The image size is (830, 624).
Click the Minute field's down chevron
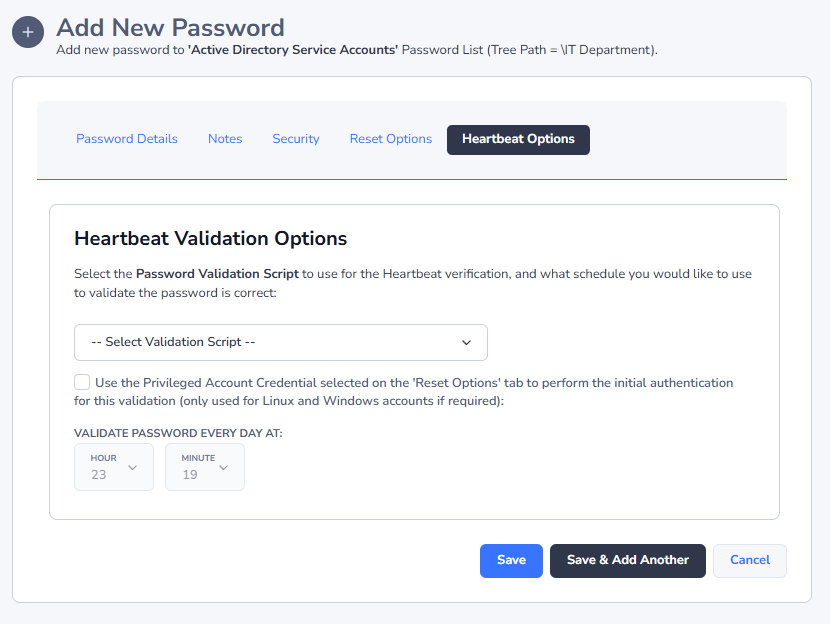point(224,467)
